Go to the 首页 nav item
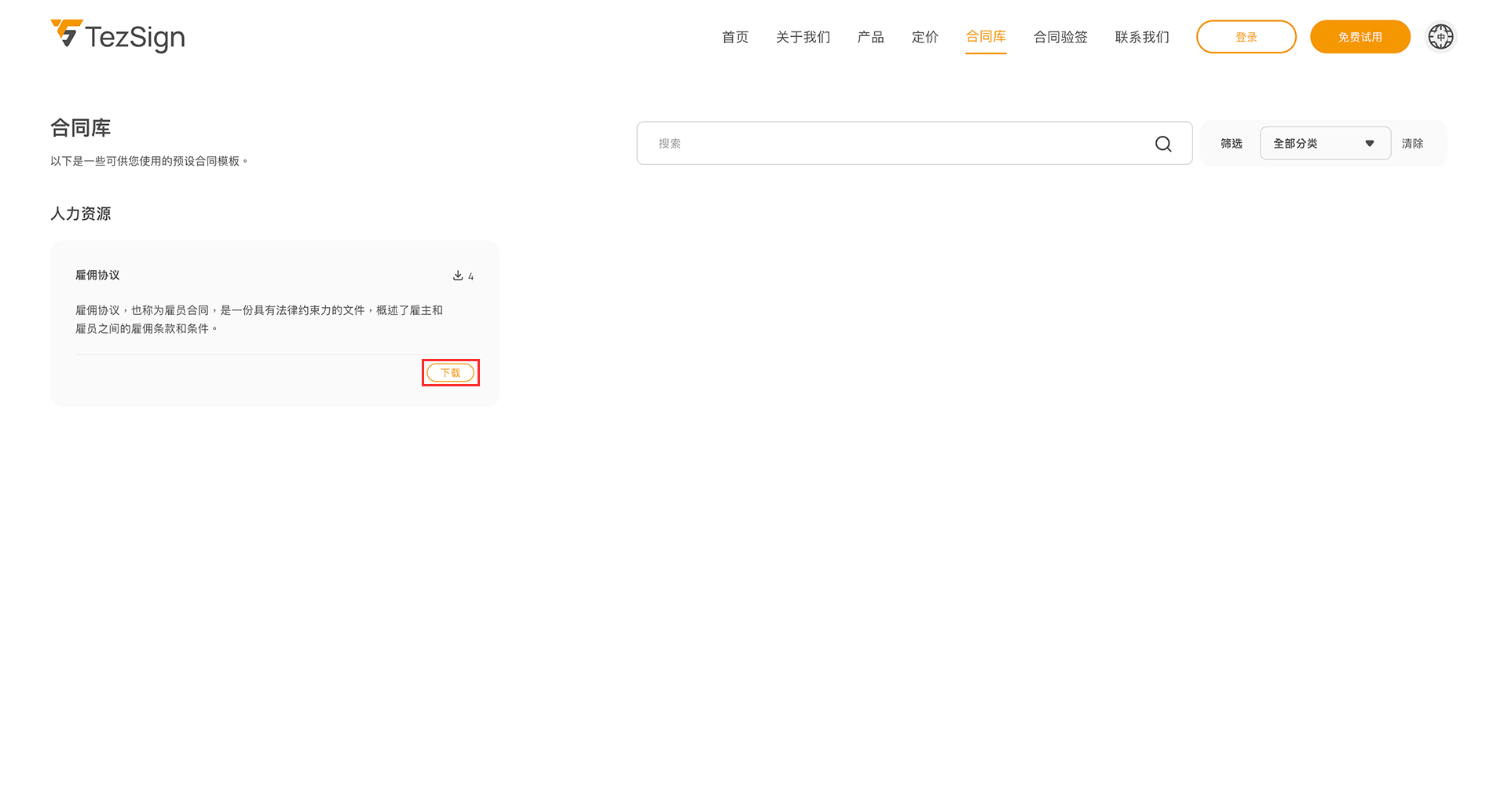The height and width of the screenshot is (812, 1508). [x=735, y=37]
